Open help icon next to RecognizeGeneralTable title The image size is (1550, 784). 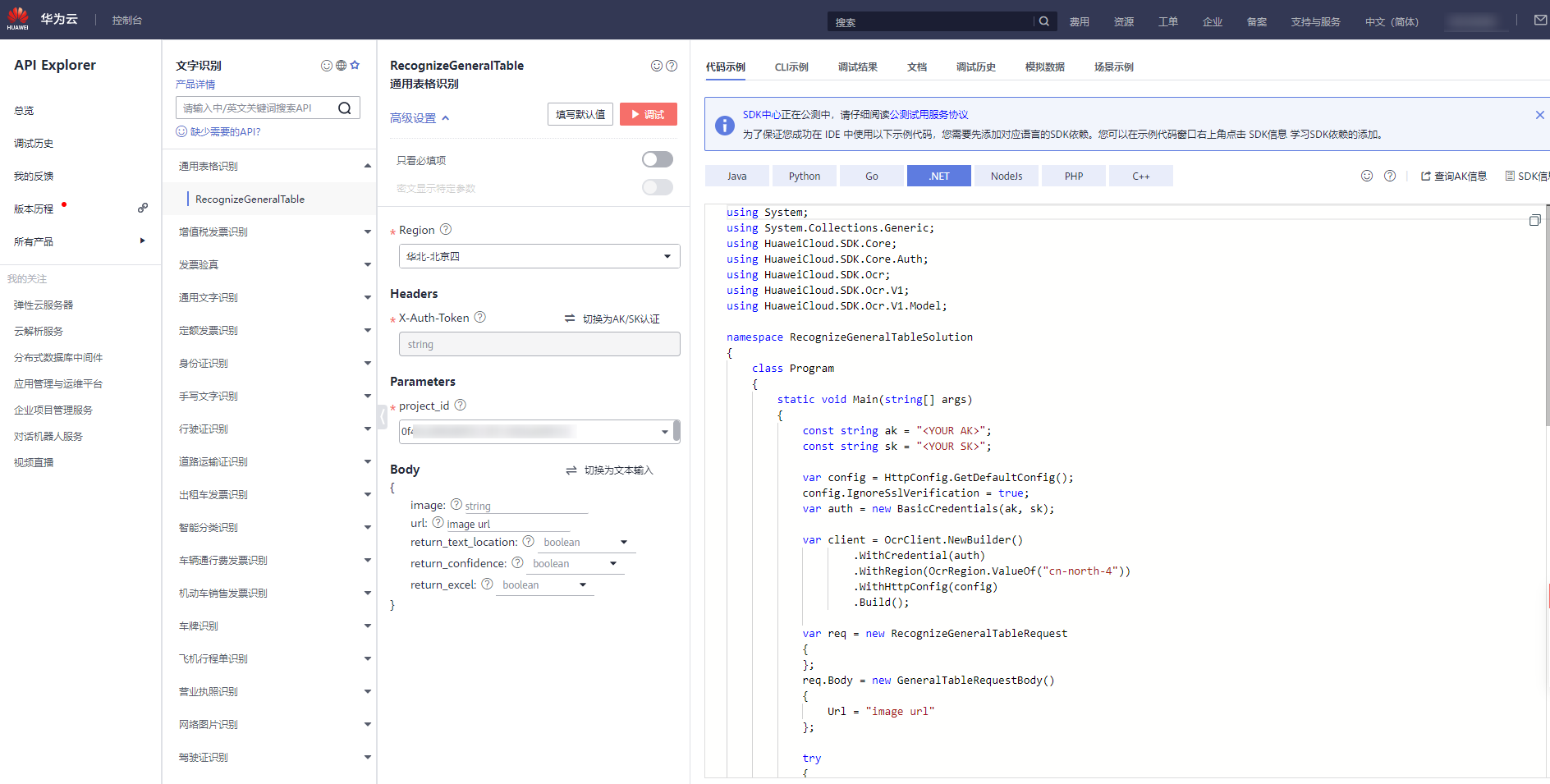672,66
